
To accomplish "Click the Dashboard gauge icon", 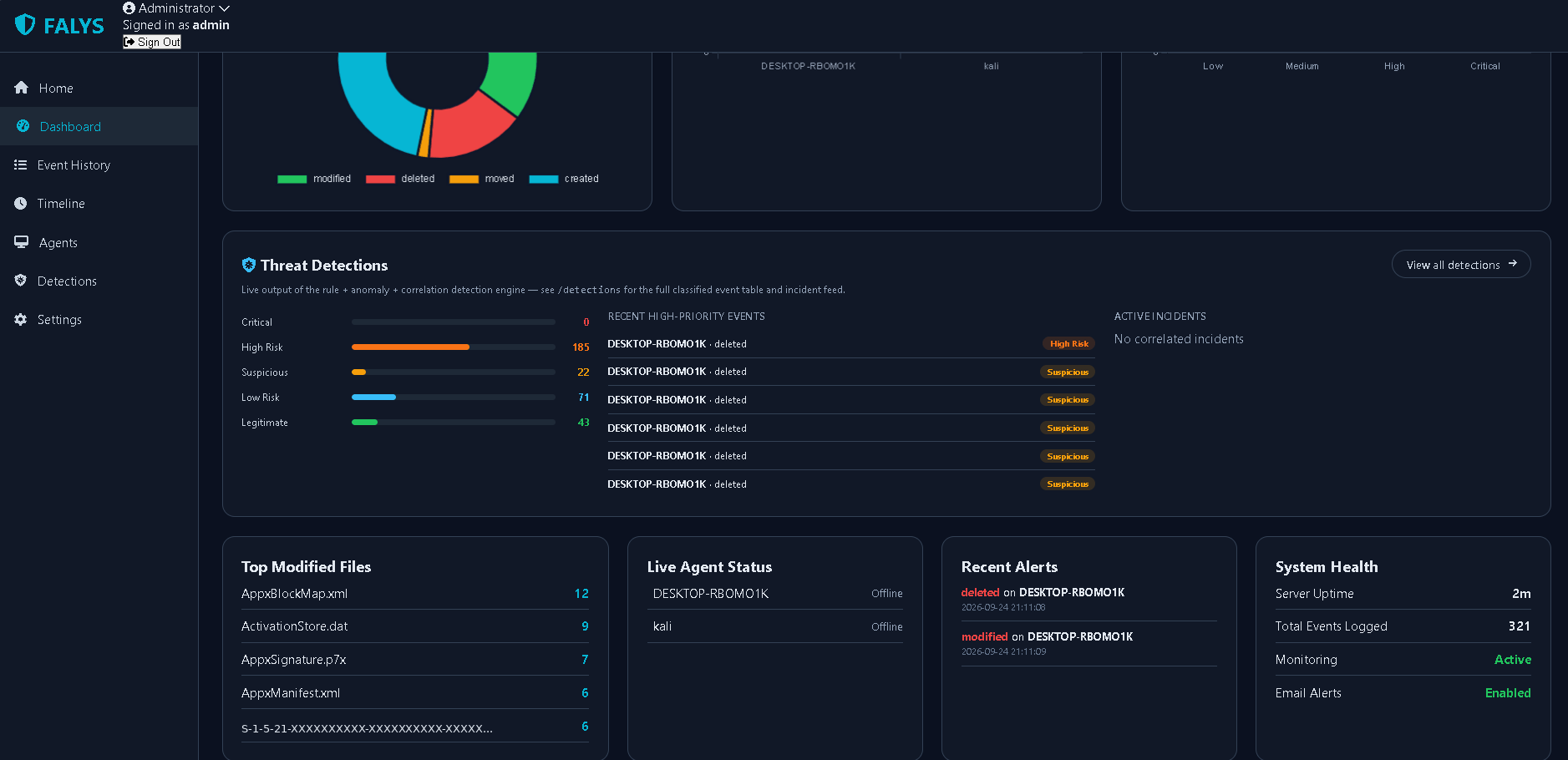I will click(x=23, y=126).
